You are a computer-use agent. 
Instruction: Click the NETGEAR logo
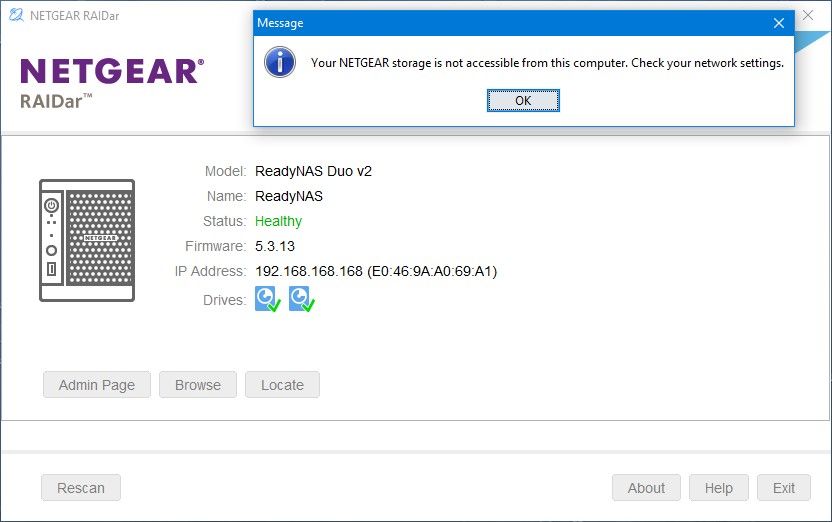coord(112,71)
